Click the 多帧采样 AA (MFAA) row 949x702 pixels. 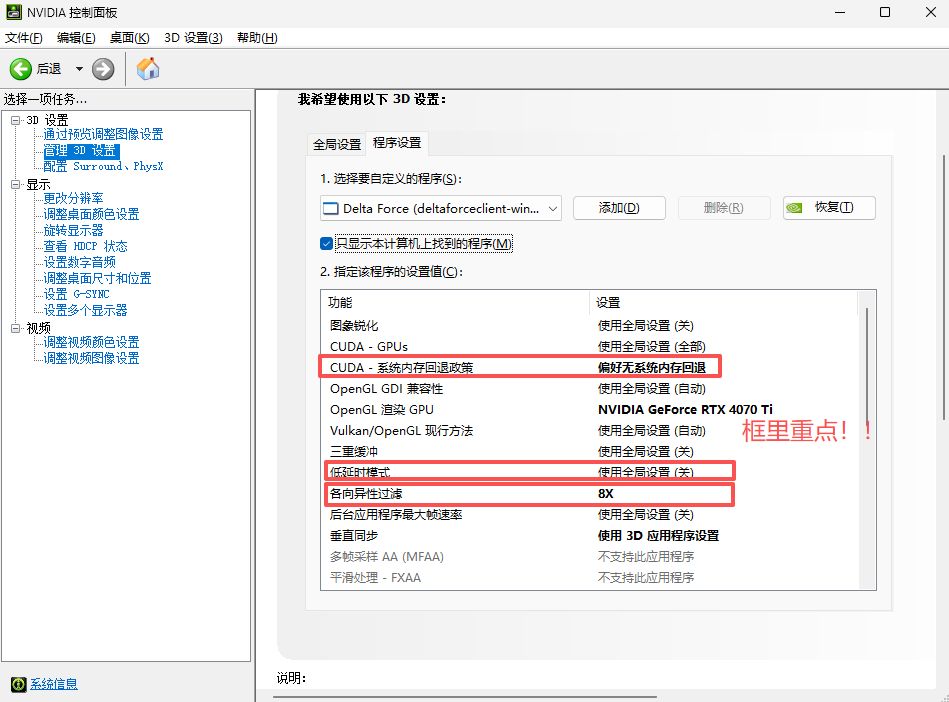[x=590, y=557]
